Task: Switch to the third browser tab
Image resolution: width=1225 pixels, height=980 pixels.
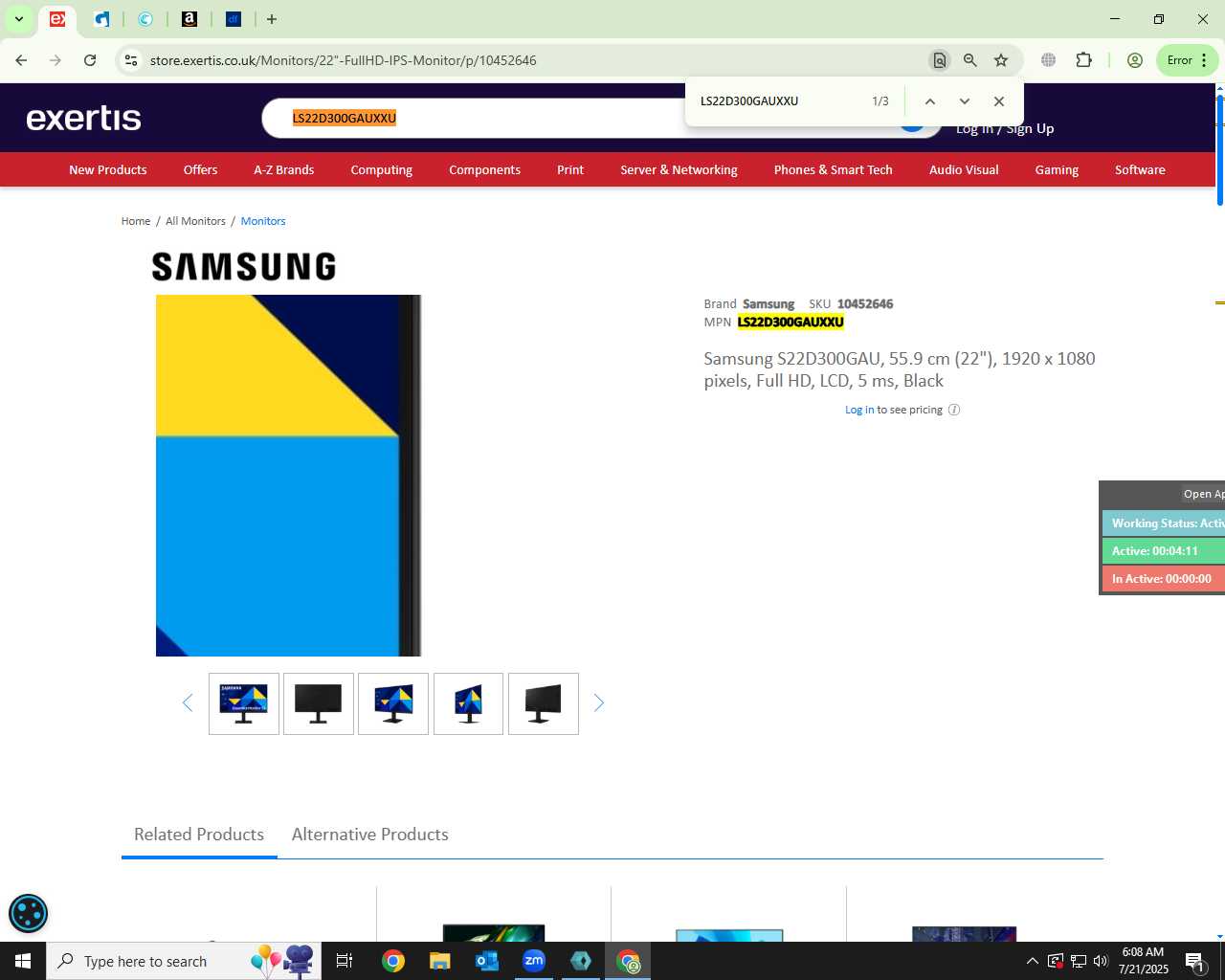Action: click(x=145, y=19)
